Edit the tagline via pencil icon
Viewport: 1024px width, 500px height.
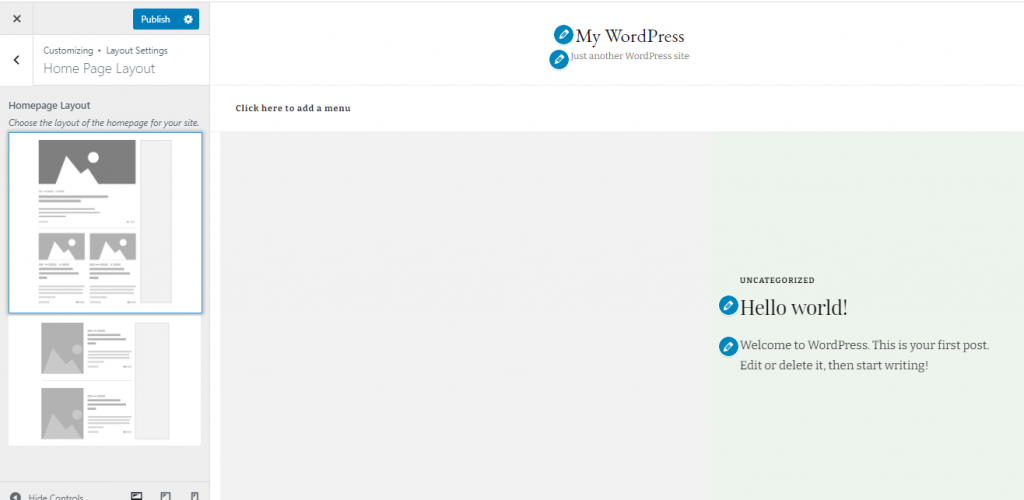coord(558,59)
